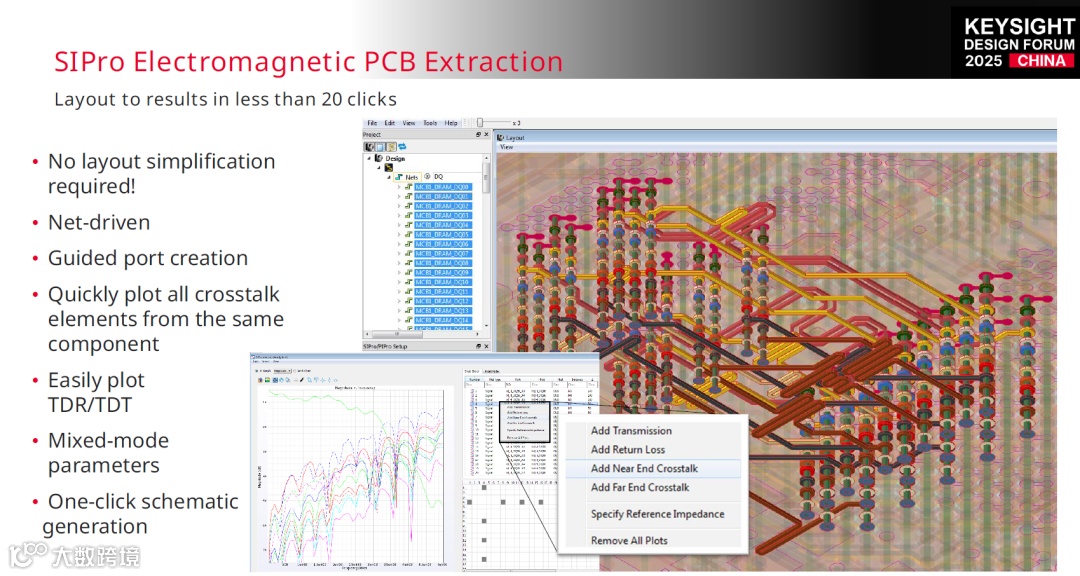
Task: Click net icon of DRAM_DQ08
Action: coord(408,263)
